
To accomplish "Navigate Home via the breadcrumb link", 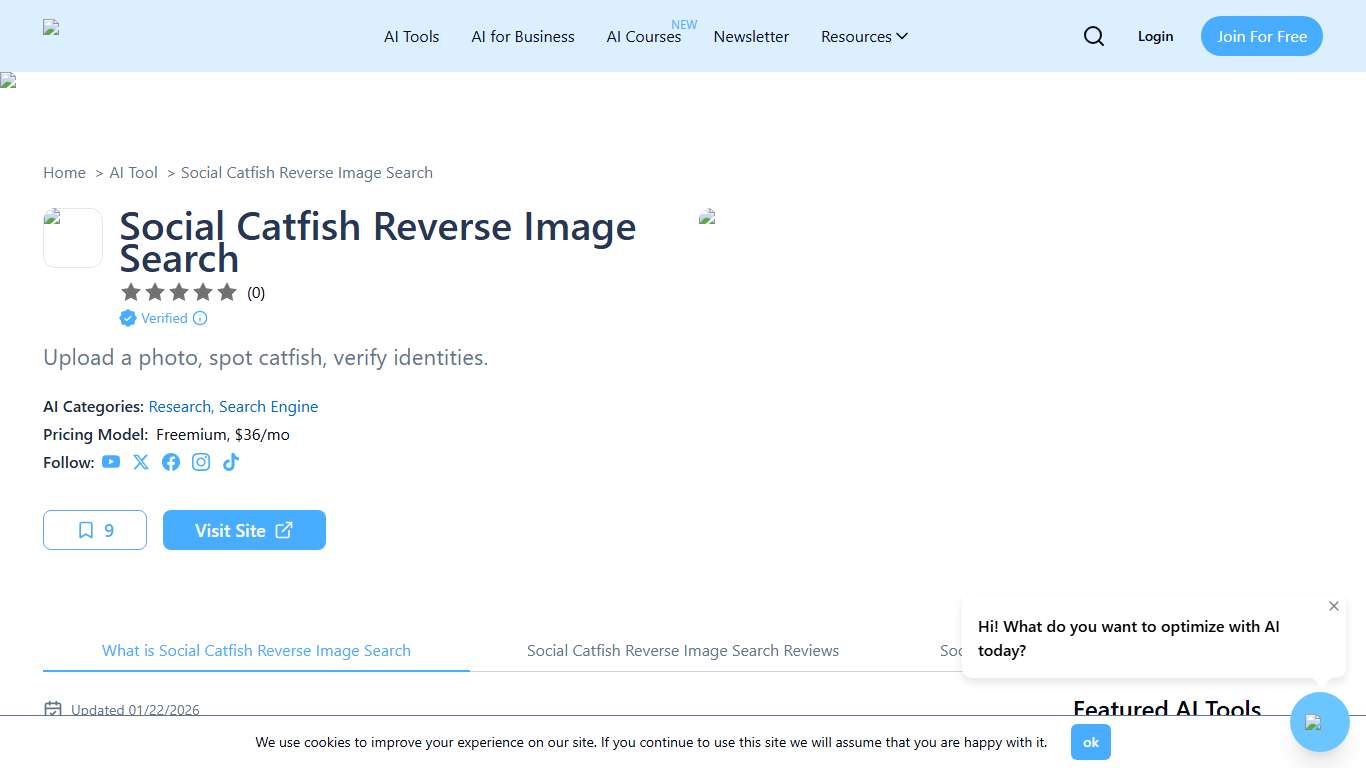I will click(x=64, y=172).
